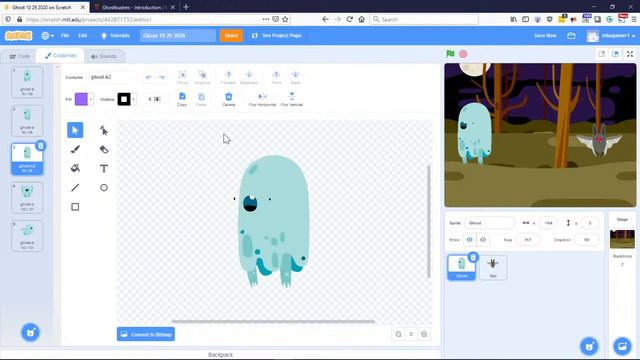Viewport: 640px width, 360px height.
Task: Open browser page actions ellipsis menu
Action: [266, 19]
